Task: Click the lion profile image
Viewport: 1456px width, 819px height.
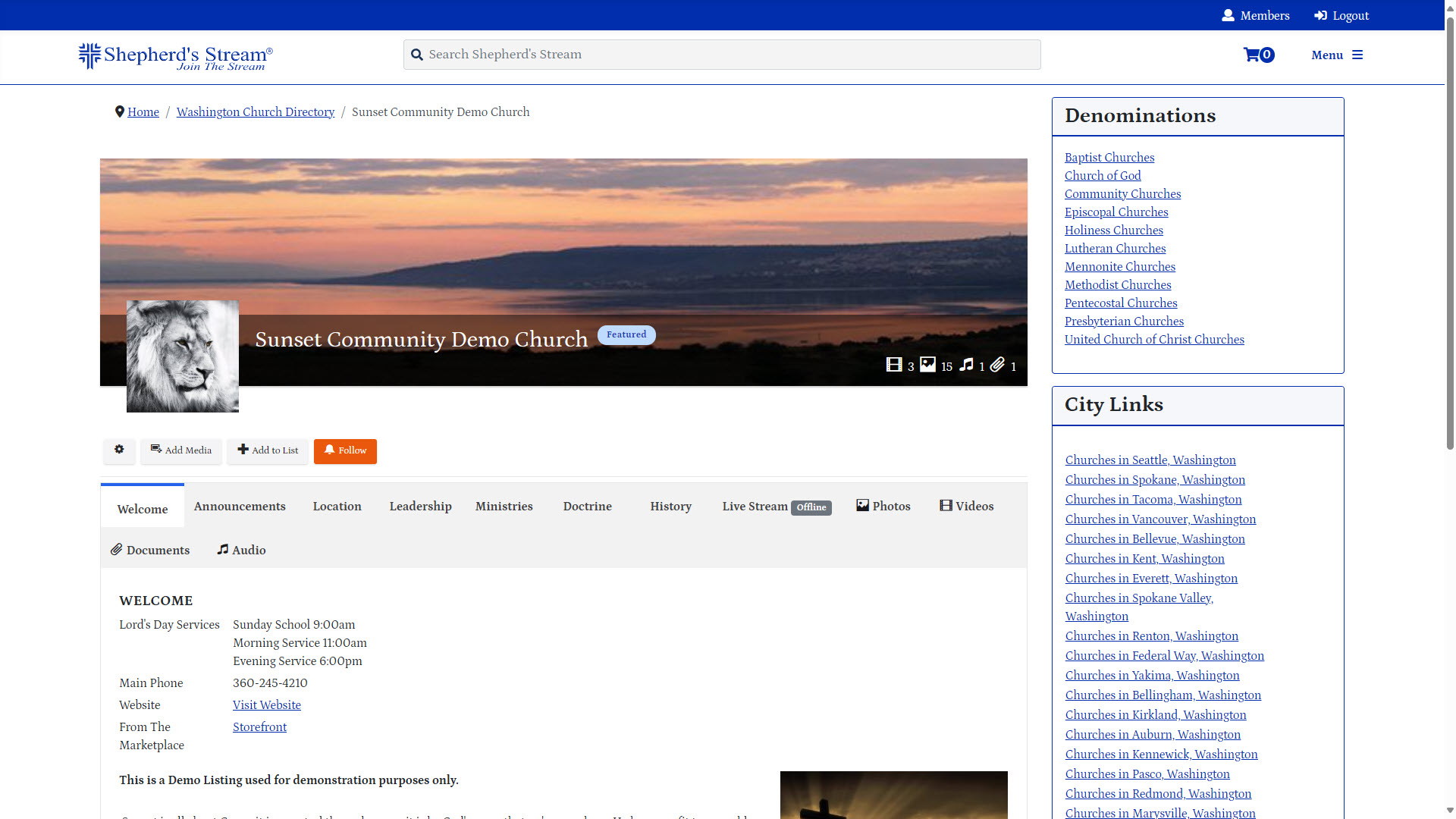Action: (182, 356)
